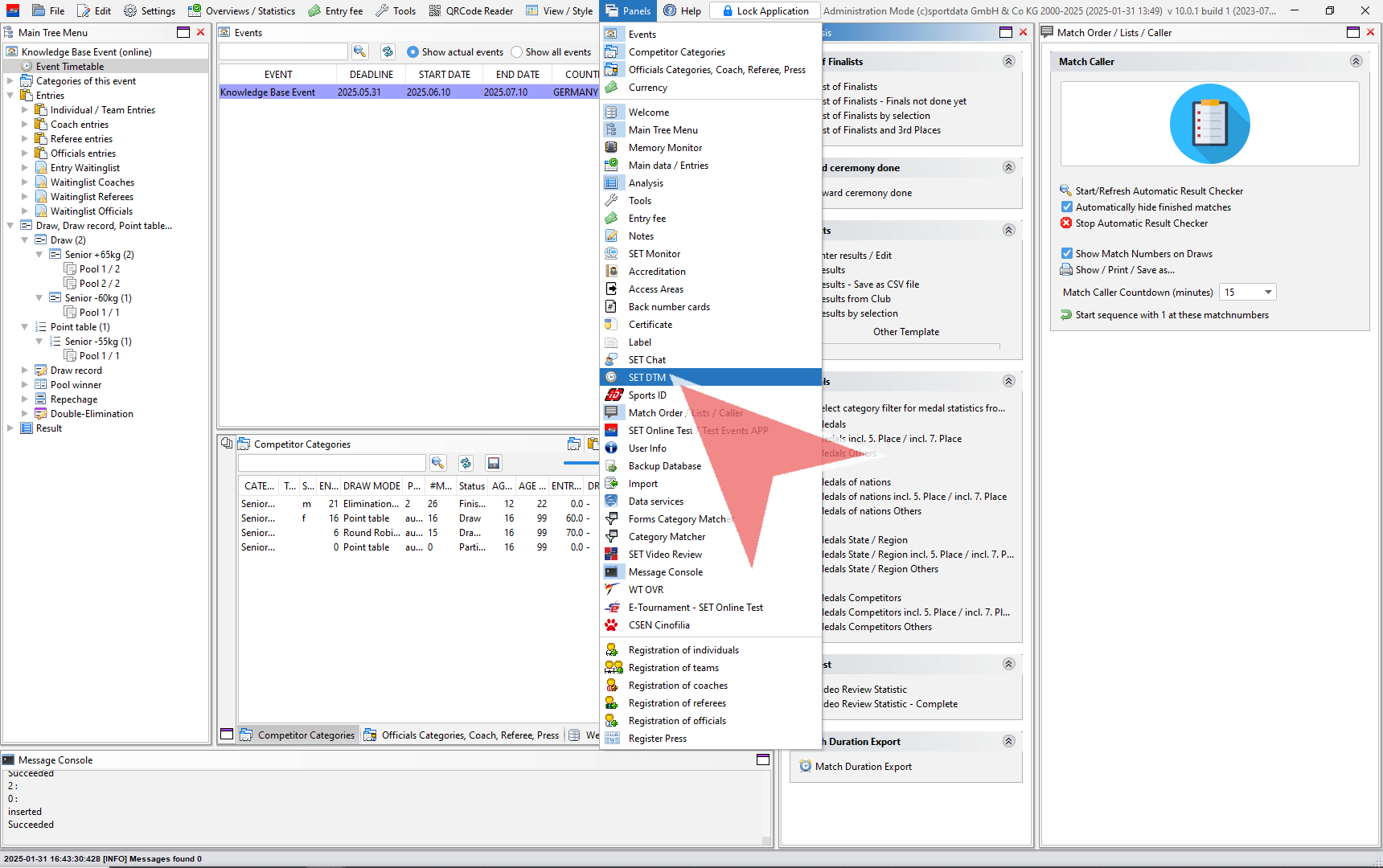
Task: Click the Sports ID icon in Panels menu
Action: (614, 395)
